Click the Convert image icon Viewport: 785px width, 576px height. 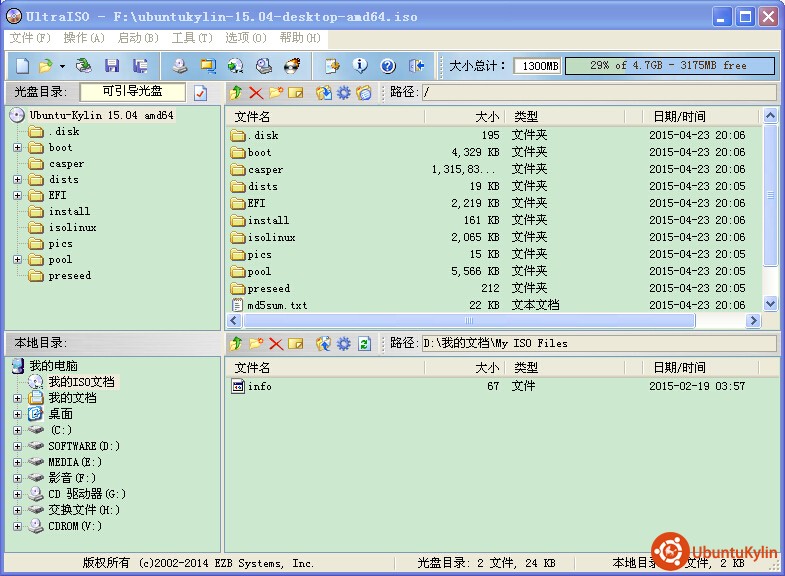[208, 66]
